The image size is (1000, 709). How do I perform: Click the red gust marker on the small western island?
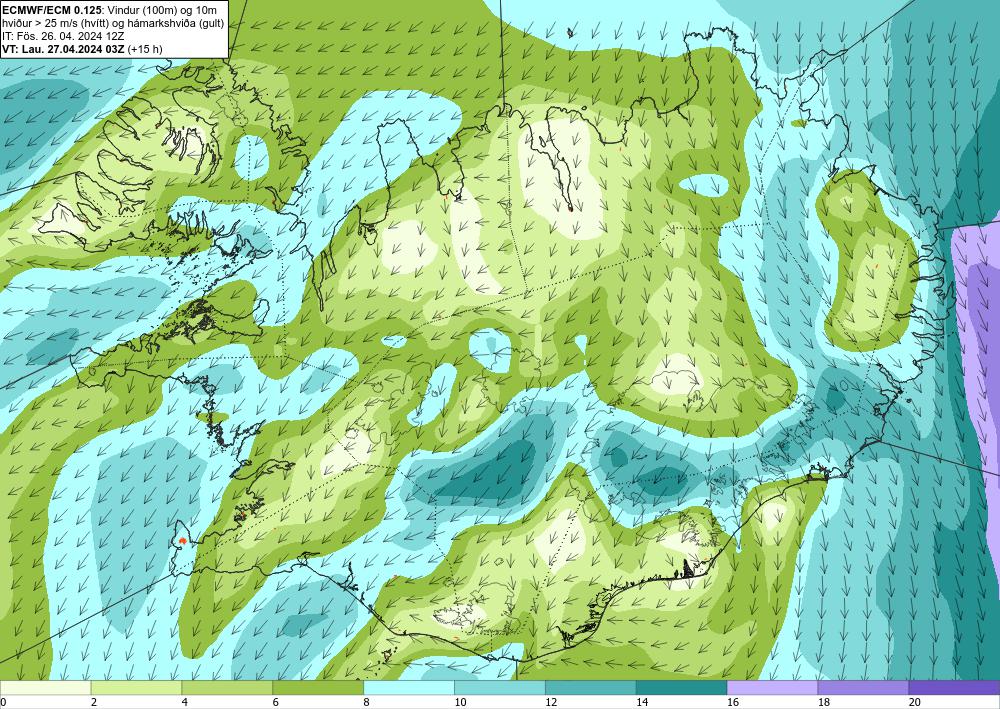coord(183,541)
